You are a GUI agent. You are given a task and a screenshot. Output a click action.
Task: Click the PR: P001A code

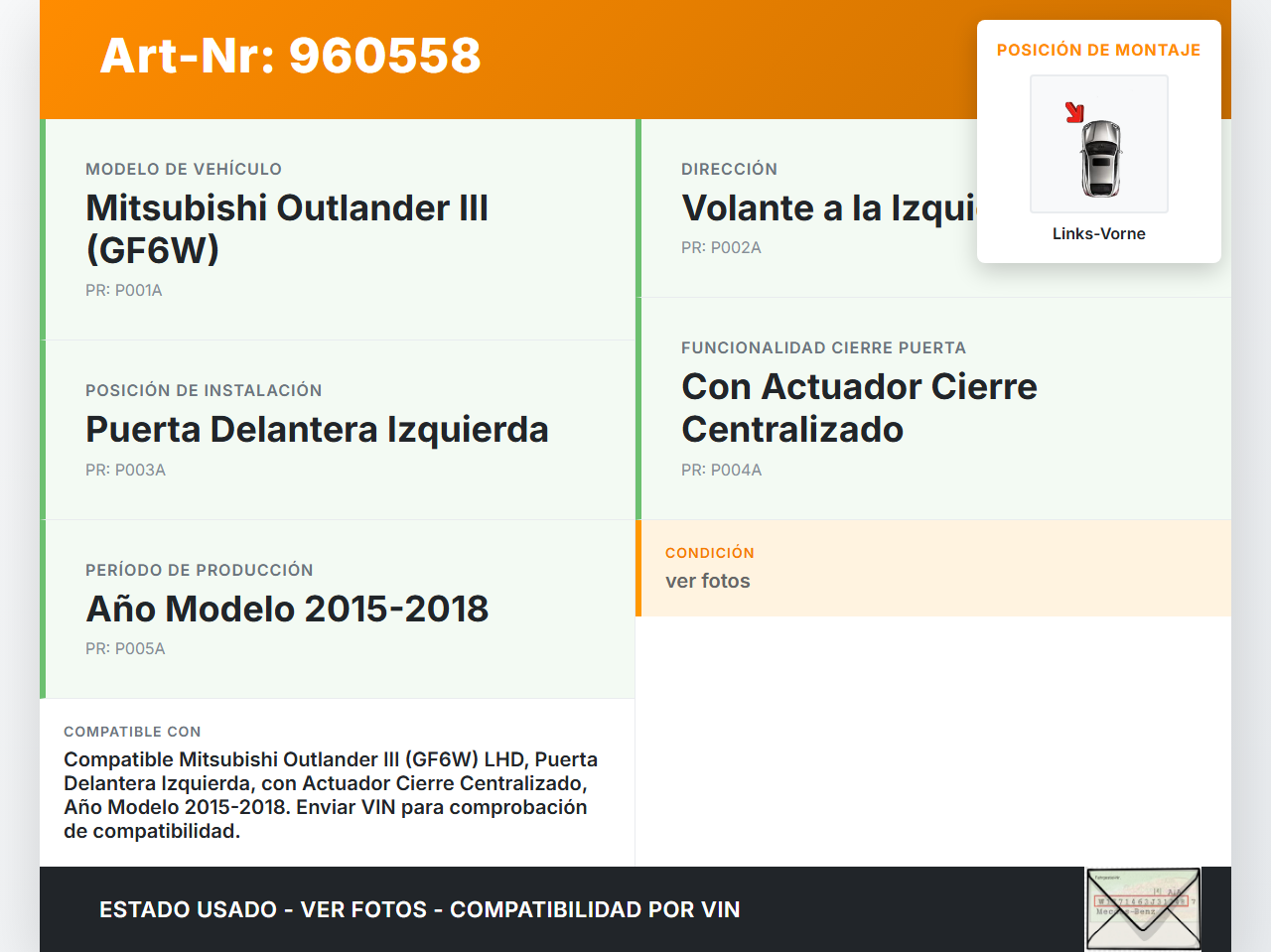(124, 290)
